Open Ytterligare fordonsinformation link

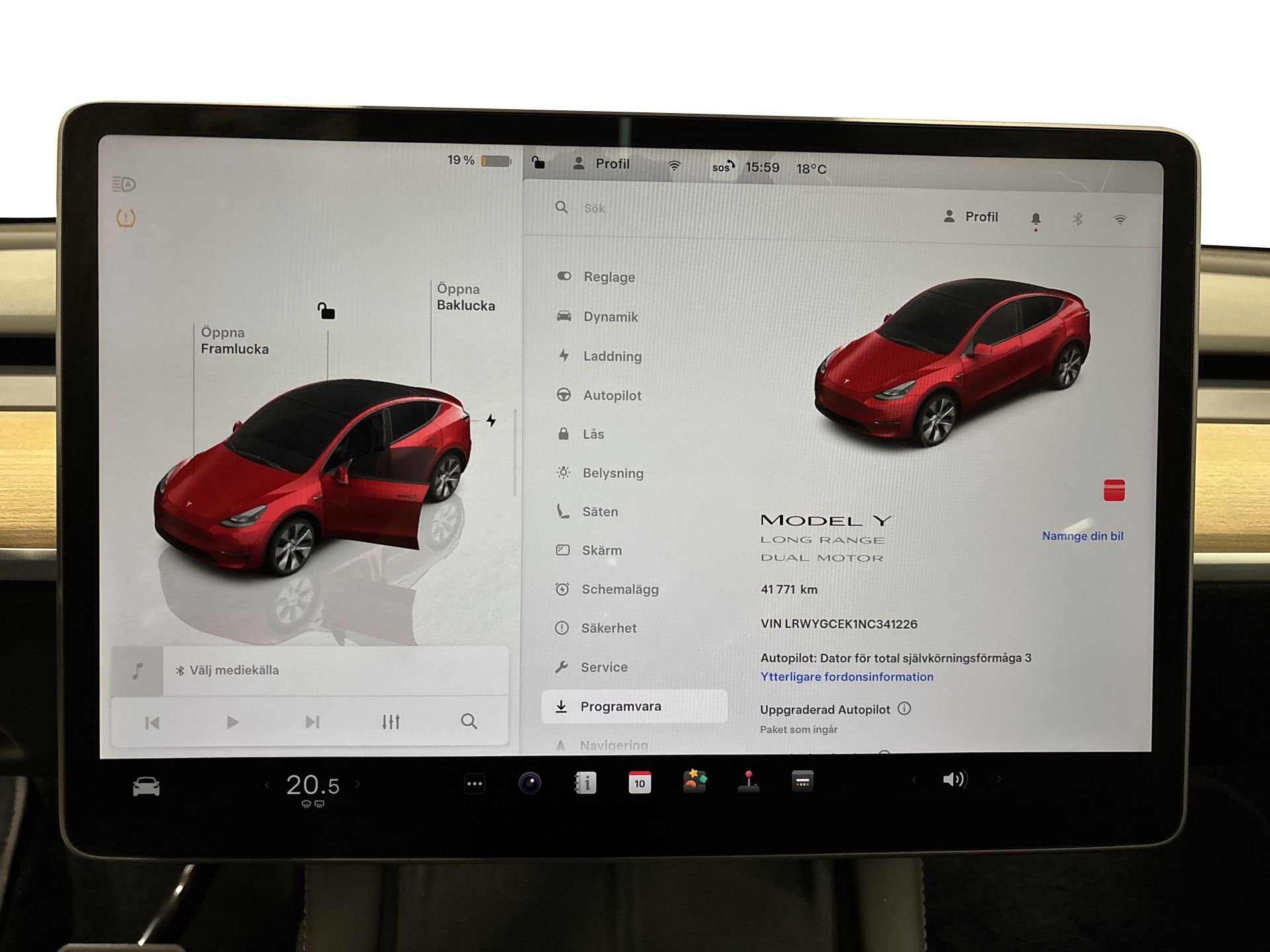[847, 676]
